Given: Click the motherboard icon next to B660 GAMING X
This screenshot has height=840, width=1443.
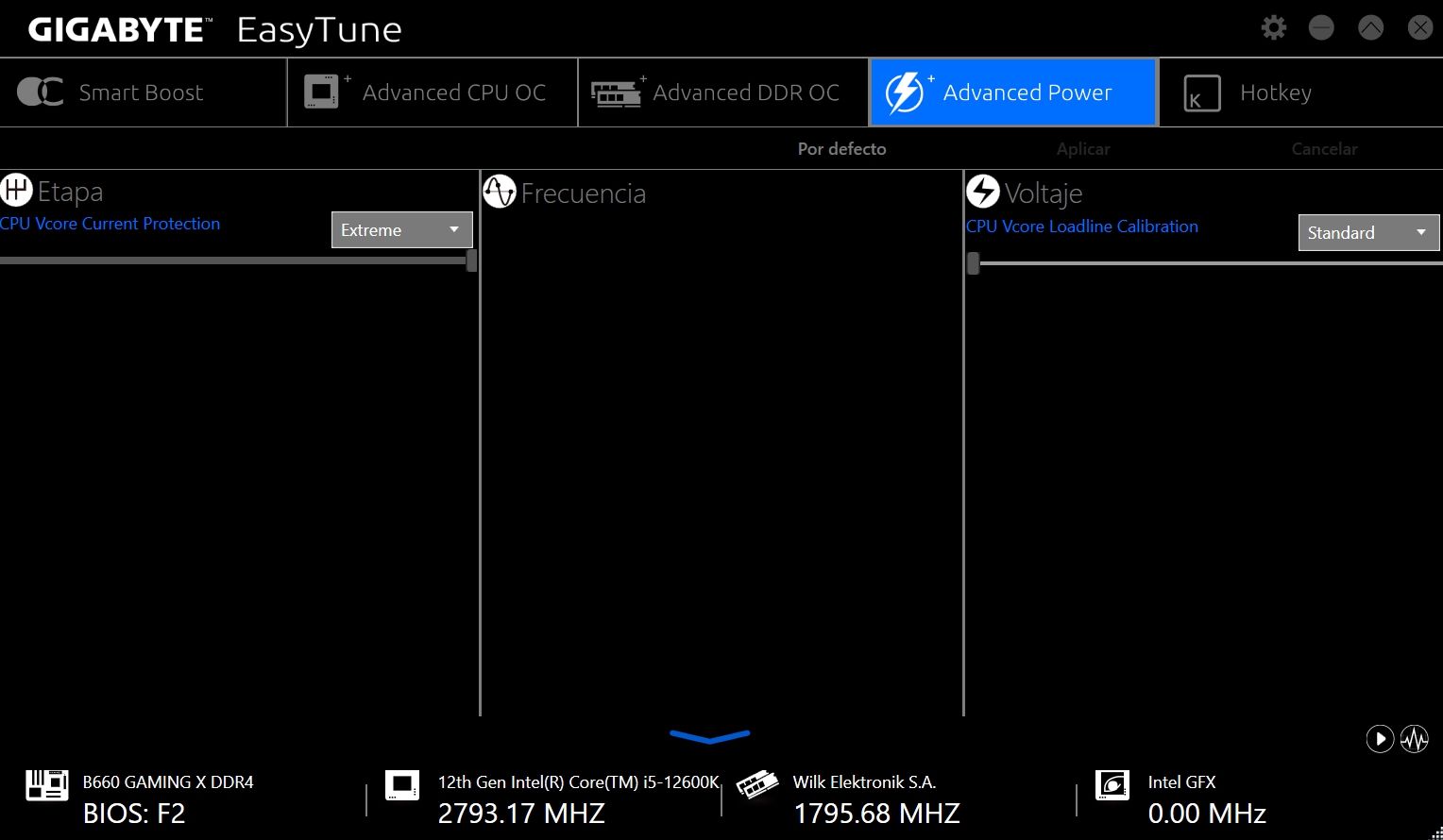Looking at the screenshot, I should tap(47, 784).
